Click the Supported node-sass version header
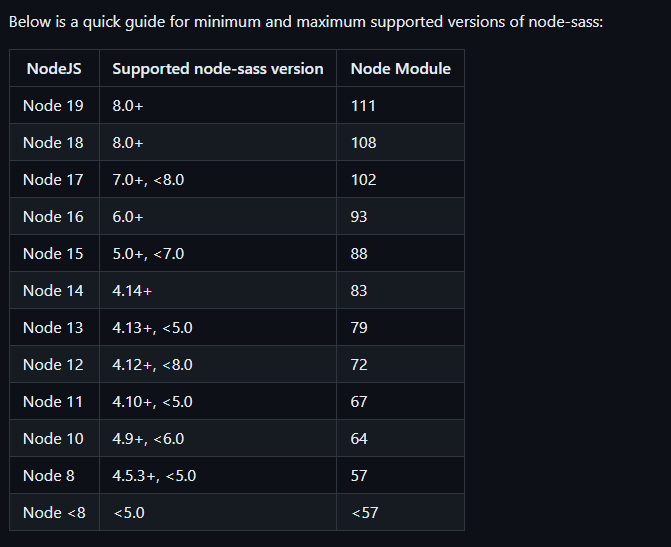Image resolution: width=671 pixels, height=547 pixels. click(x=218, y=69)
